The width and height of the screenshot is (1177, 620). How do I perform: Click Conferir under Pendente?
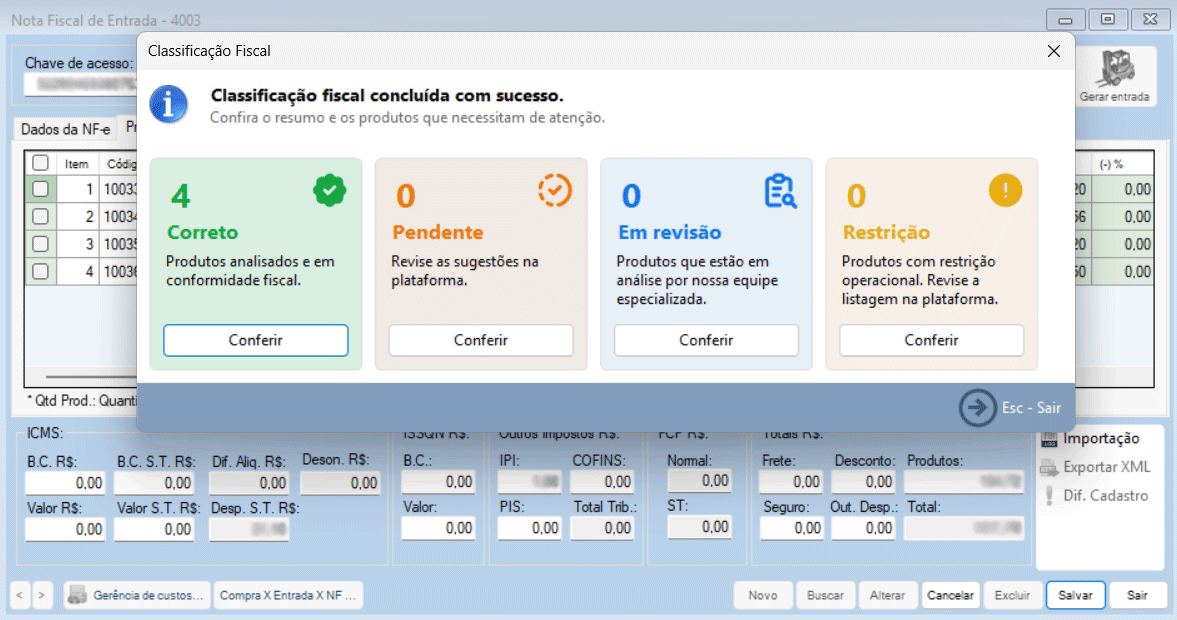click(x=481, y=340)
